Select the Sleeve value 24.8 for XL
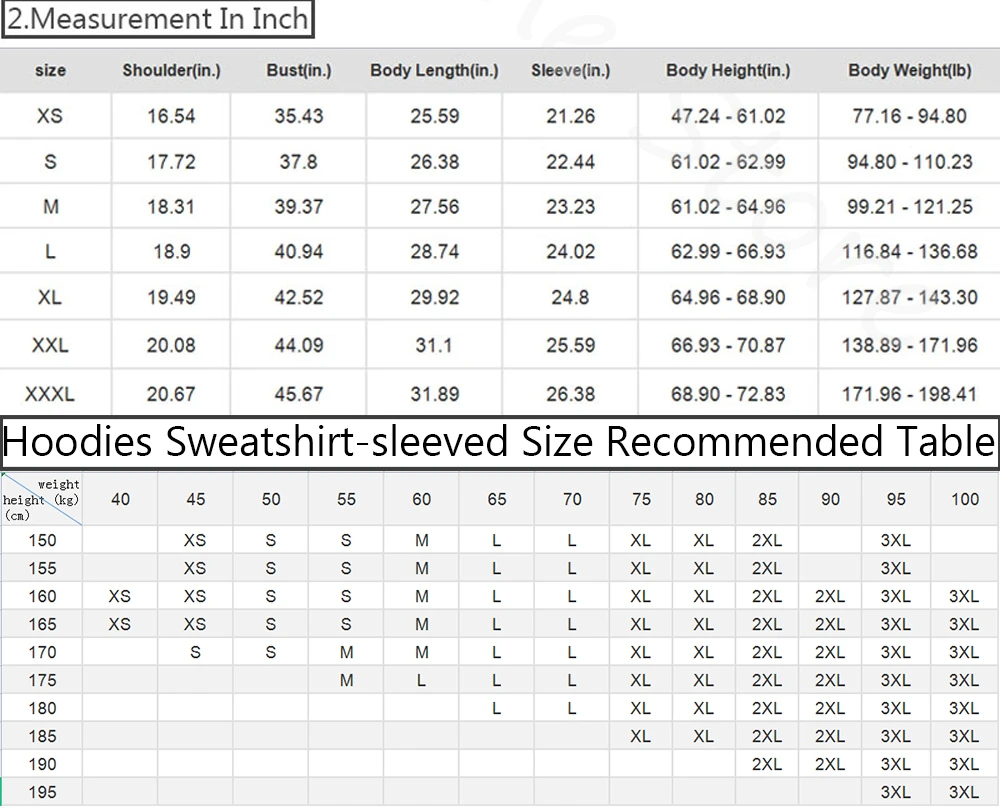This screenshot has height=809, width=1000. pos(570,297)
